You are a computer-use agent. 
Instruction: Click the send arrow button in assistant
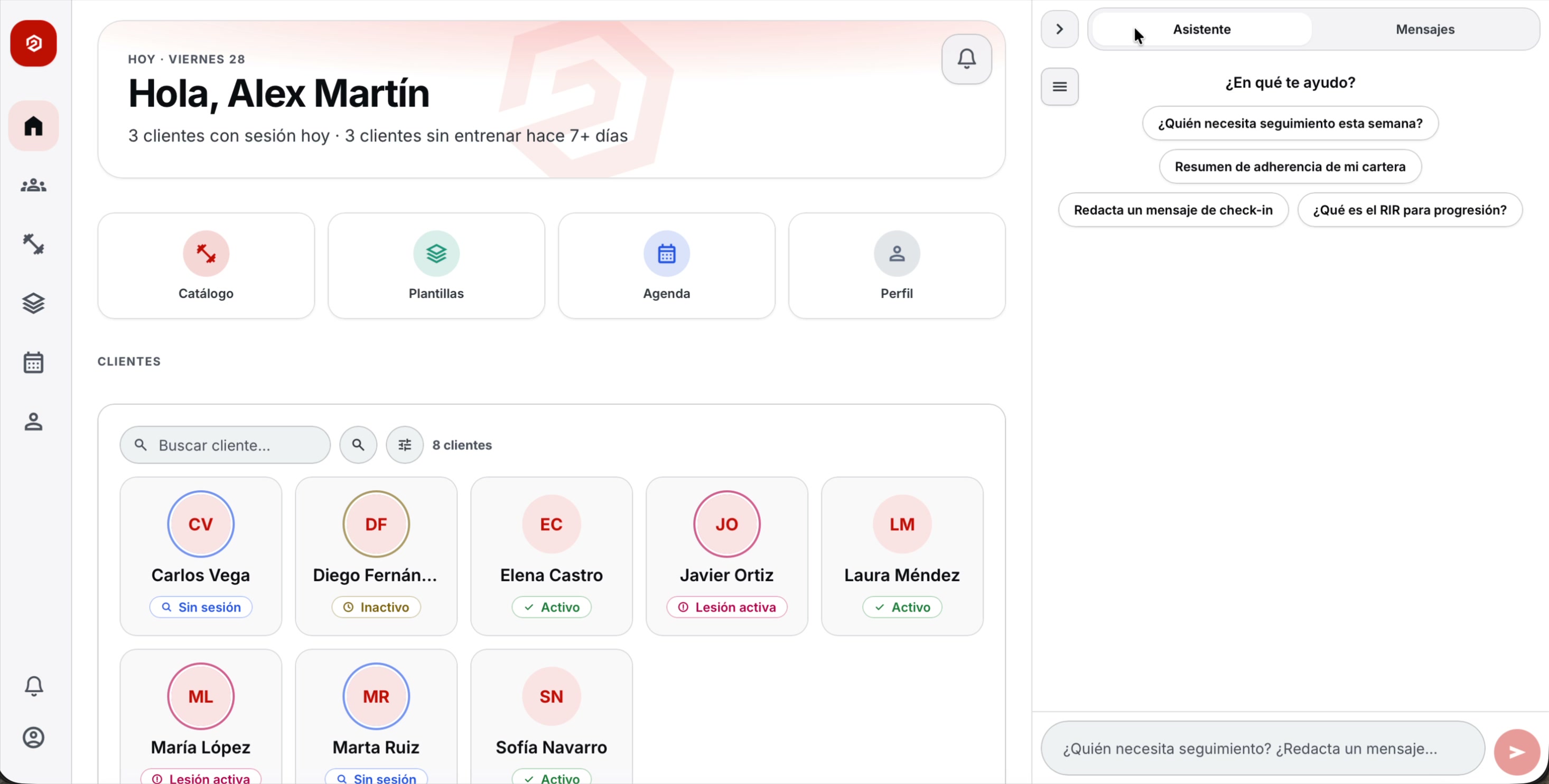click(x=1517, y=752)
